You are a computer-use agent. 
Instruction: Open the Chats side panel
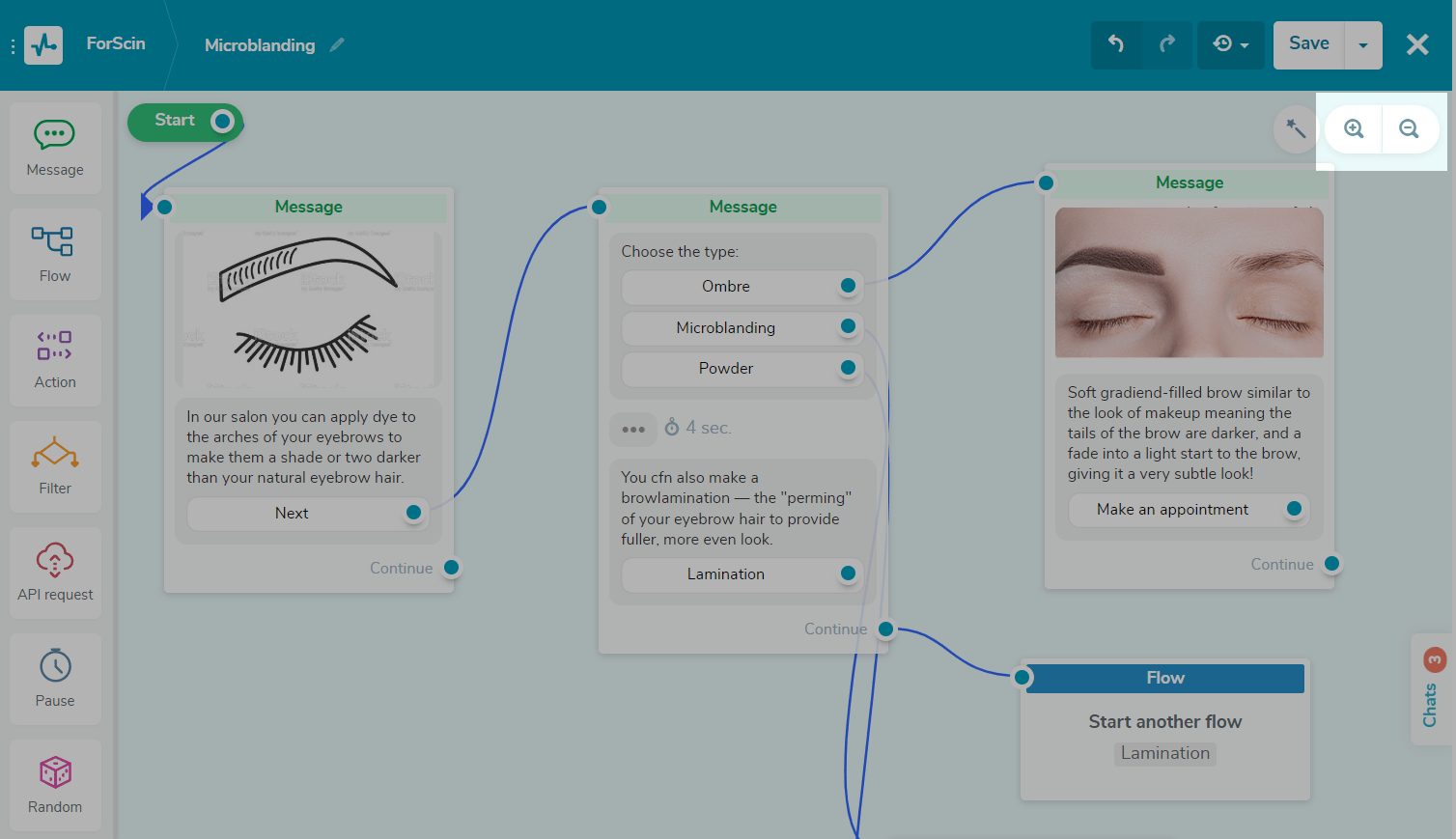point(1432,689)
